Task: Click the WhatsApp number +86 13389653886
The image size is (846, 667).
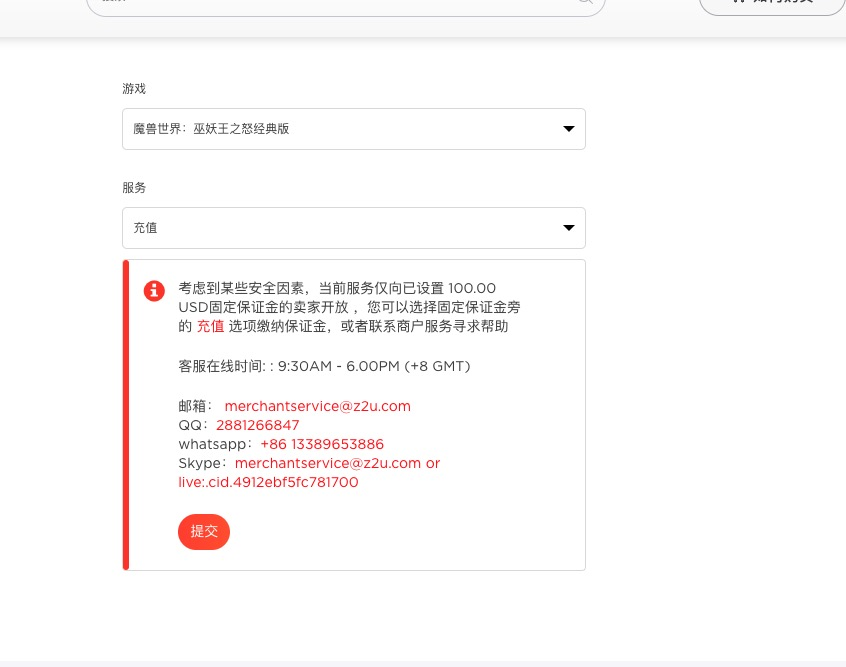Action: 322,444
